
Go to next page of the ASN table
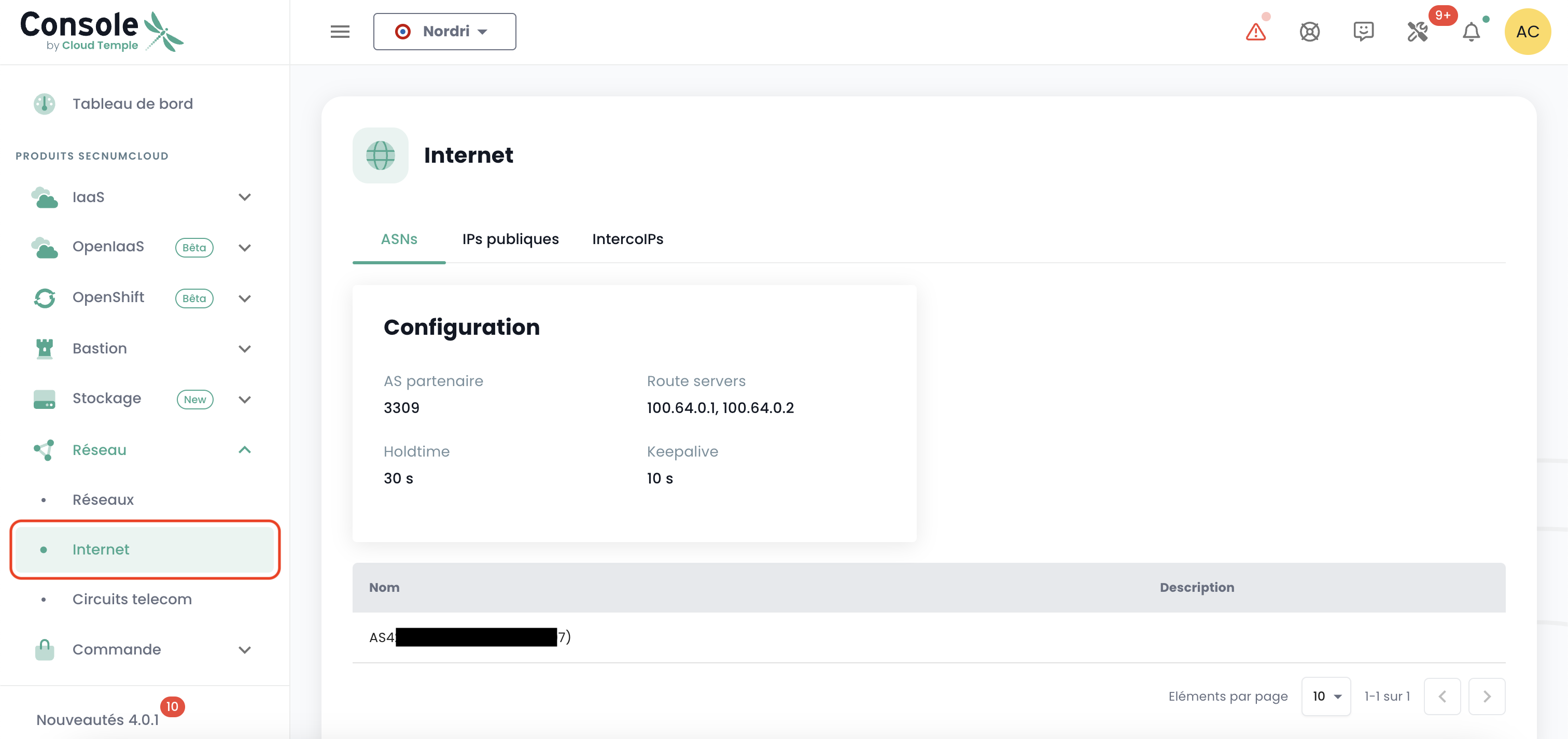(1486, 697)
